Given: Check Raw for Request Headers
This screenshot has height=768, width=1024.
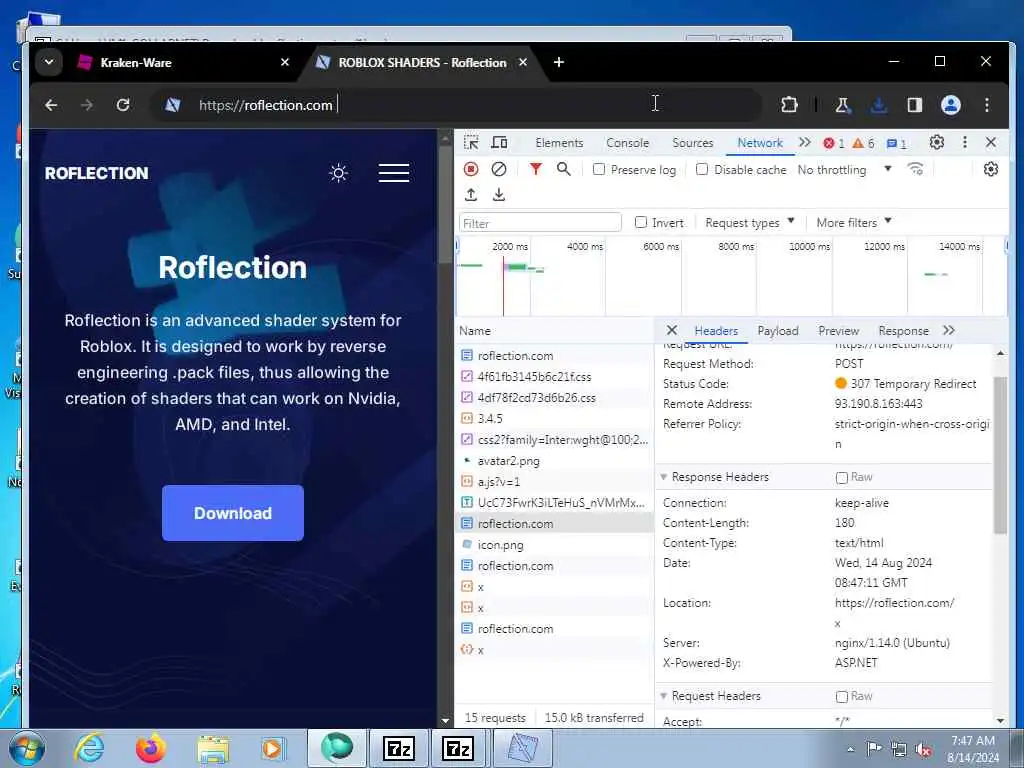Looking at the screenshot, I should pyautogui.click(x=842, y=697).
